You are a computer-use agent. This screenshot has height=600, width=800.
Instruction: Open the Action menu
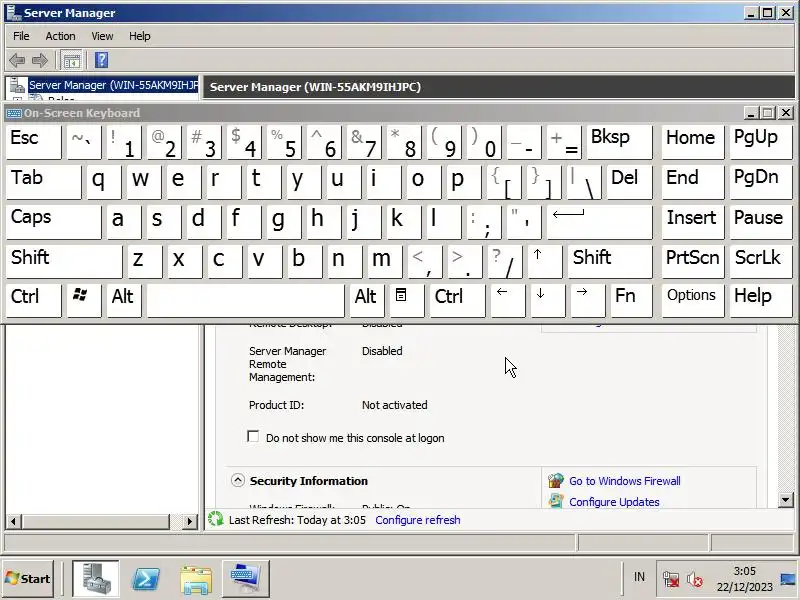point(60,36)
